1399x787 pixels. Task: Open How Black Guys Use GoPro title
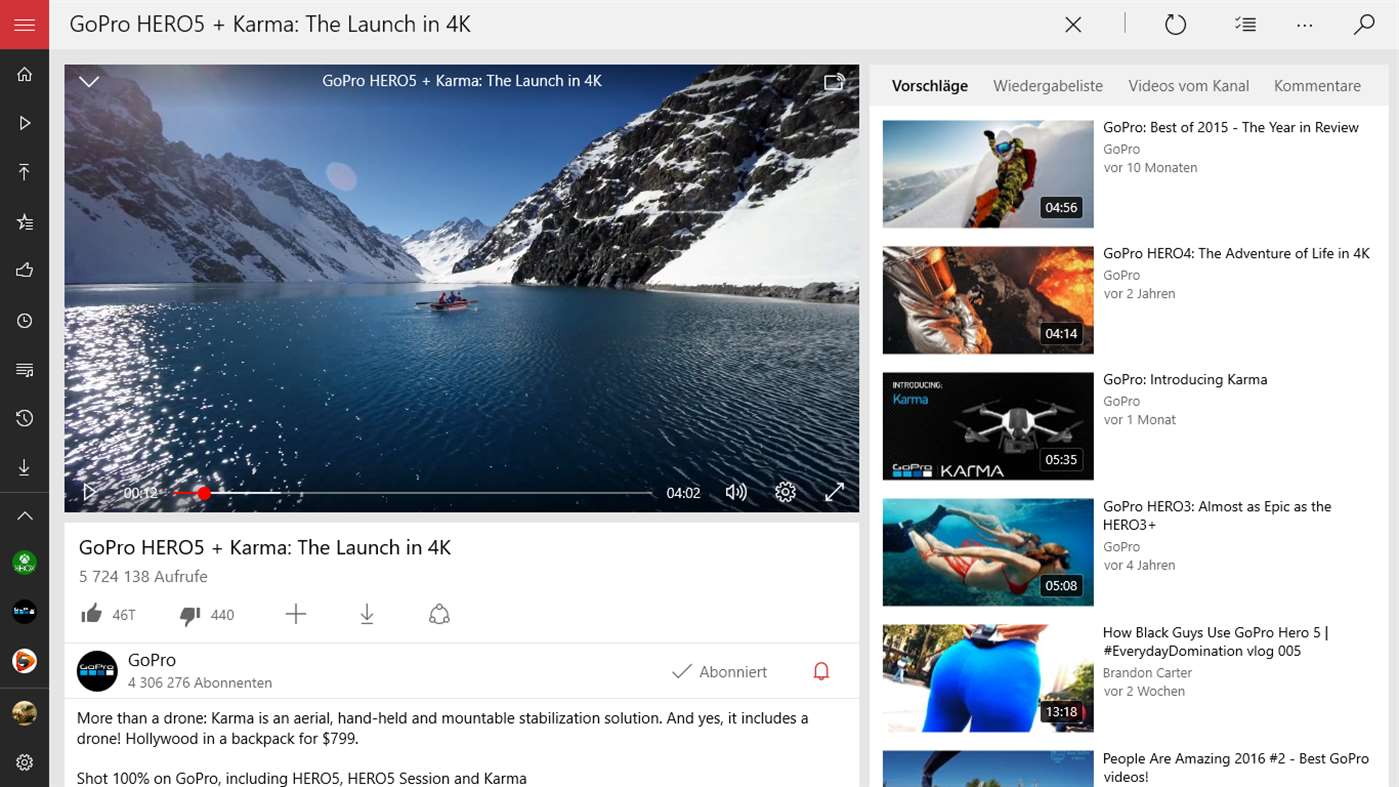tap(1215, 642)
